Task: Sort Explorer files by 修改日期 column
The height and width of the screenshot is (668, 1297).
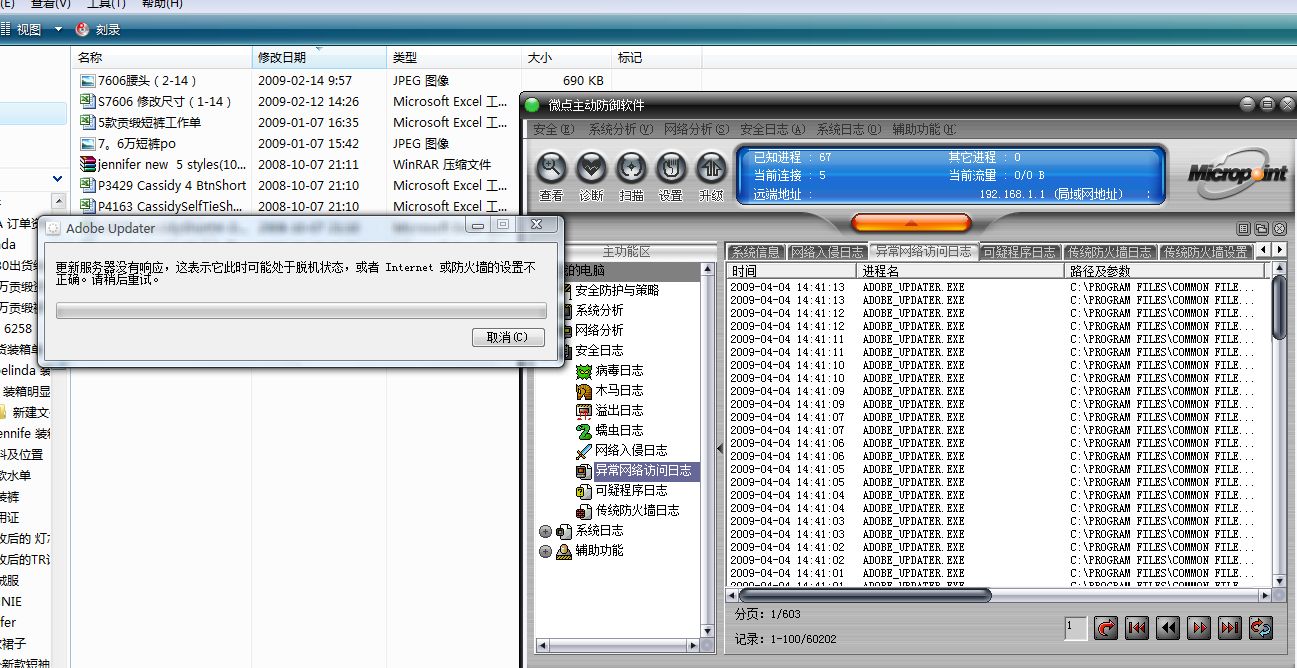Action: (319, 58)
